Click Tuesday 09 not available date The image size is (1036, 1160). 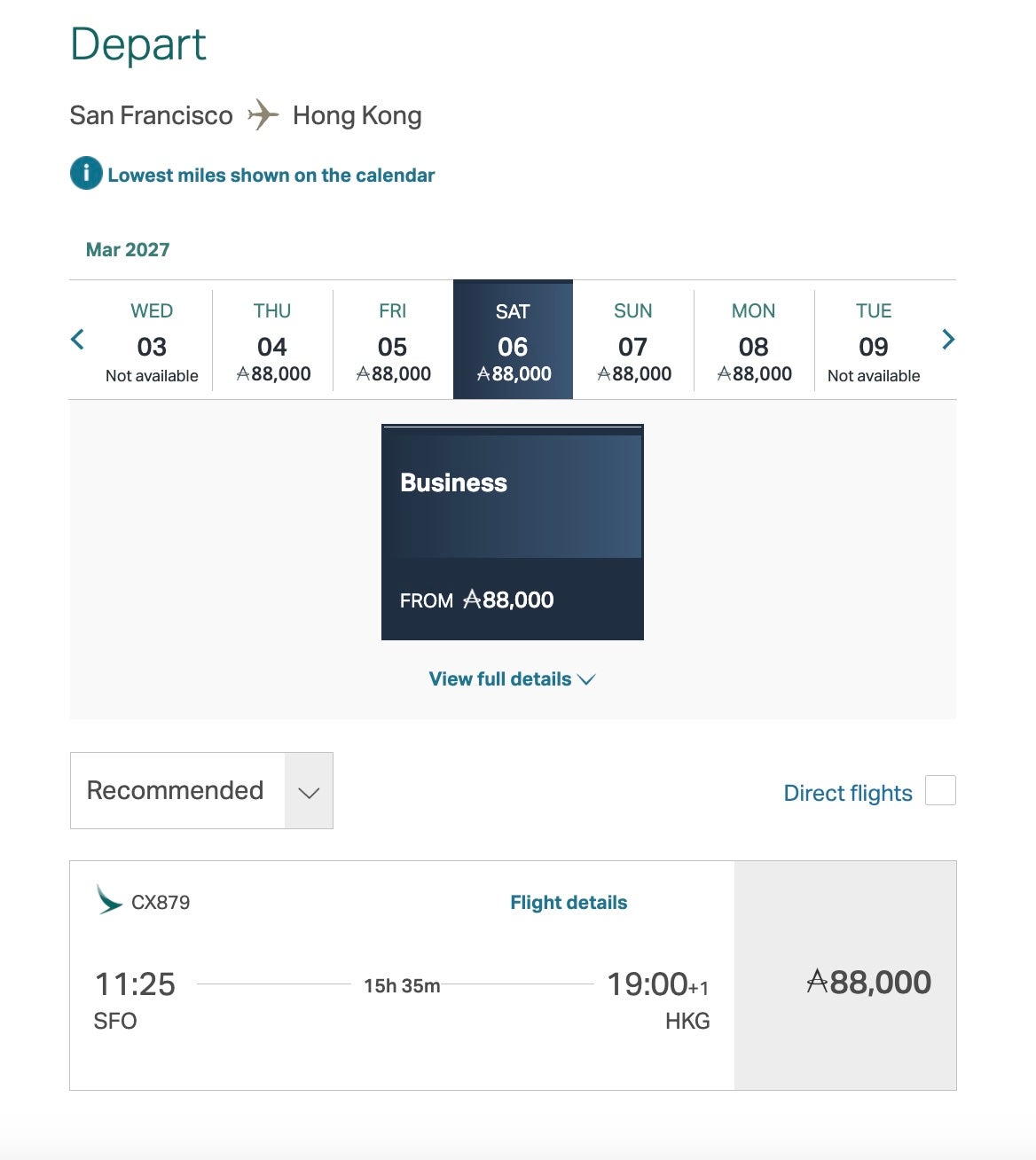coord(874,341)
